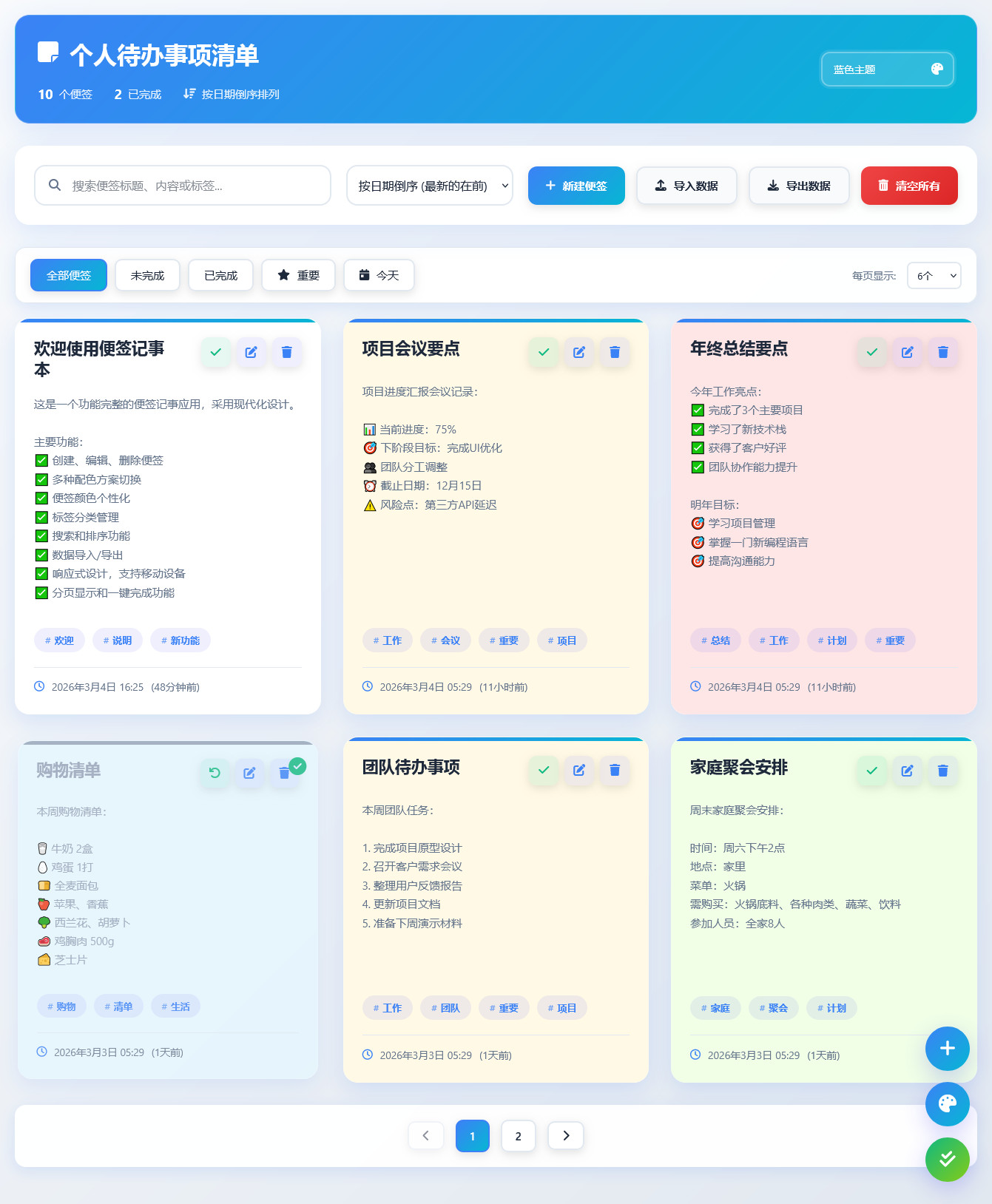992x1204 pixels.
Task: Click green floating complete-all button
Action: tap(947, 1159)
